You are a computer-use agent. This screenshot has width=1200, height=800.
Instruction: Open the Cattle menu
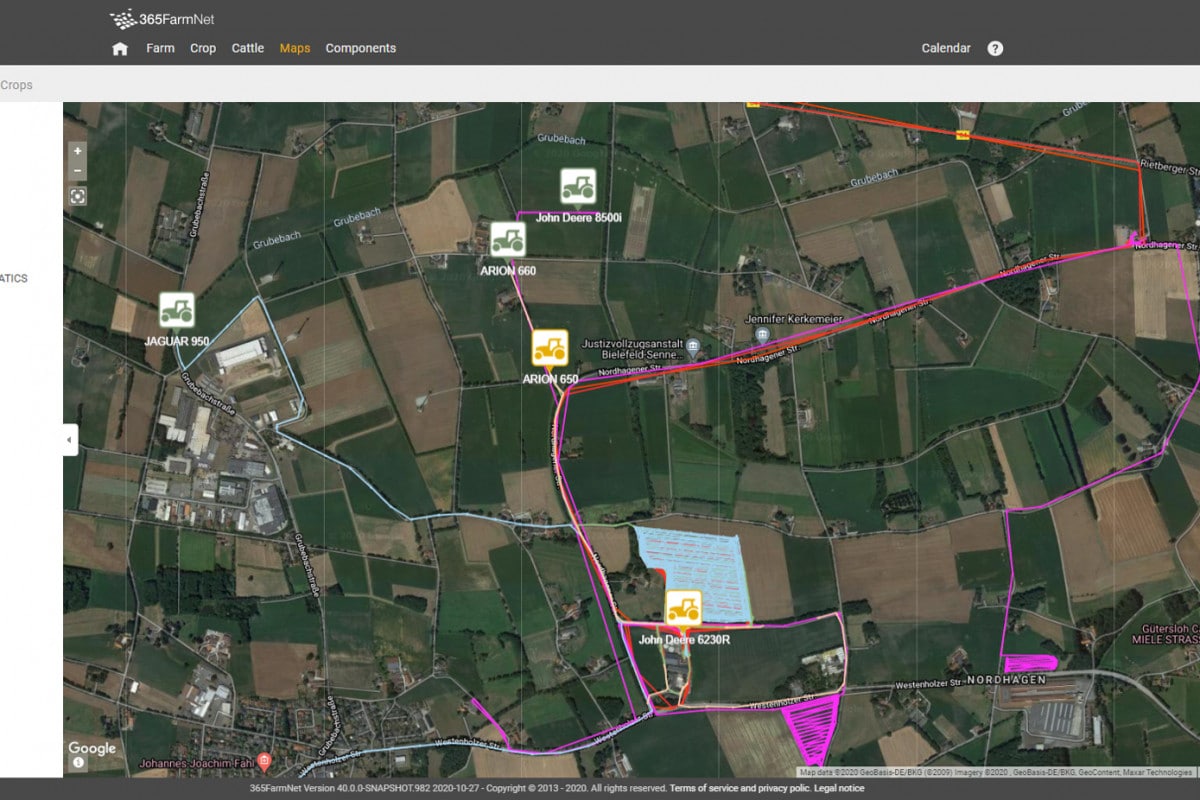pyautogui.click(x=248, y=48)
